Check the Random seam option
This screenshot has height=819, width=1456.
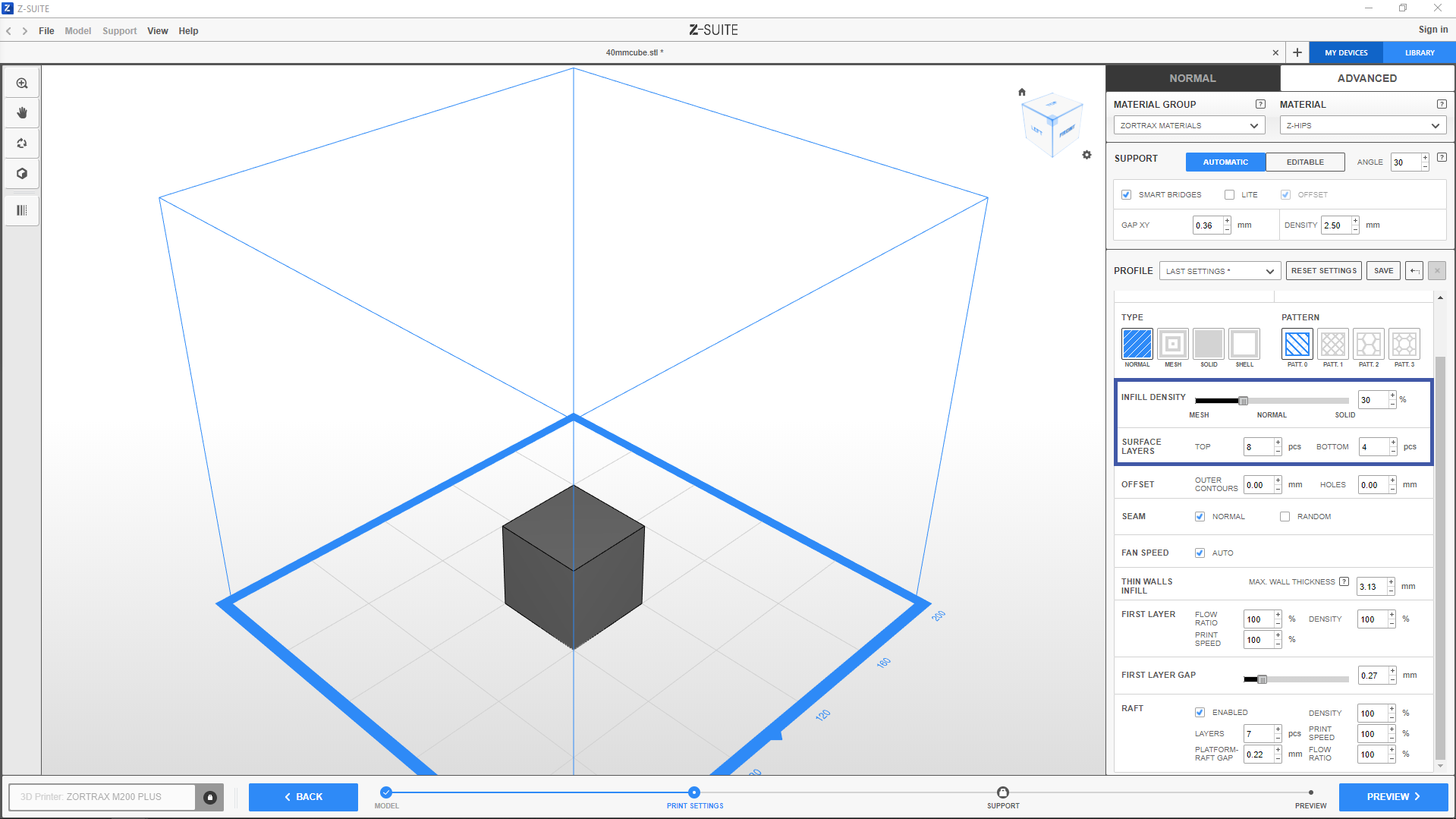click(x=1285, y=517)
